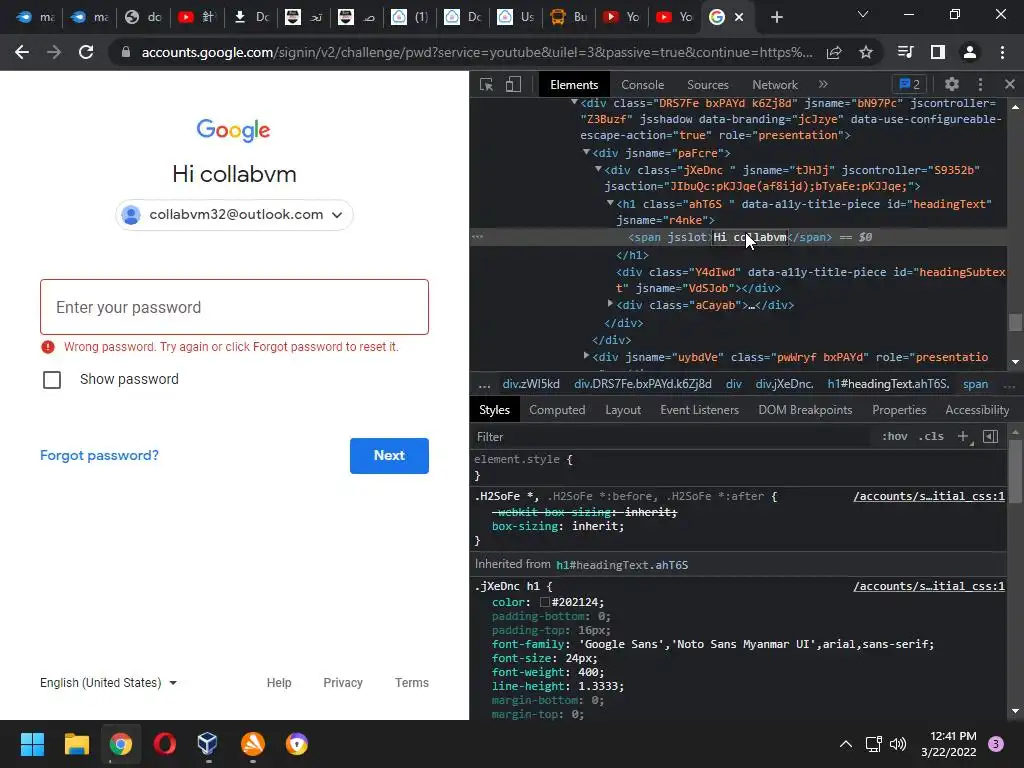Image resolution: width=1024 pixels, height=768 pixels.
Task: View site lock information icon
Action: pyautogui.click(x=126, y=52)
